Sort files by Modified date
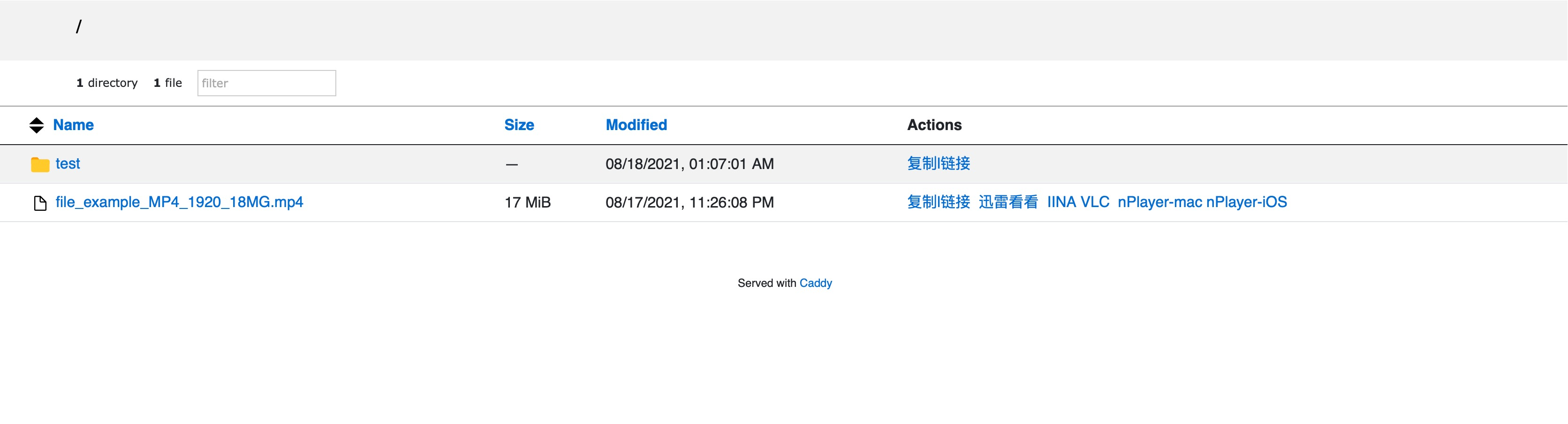Image resolution: width=1568 pixels, height=424 pixels. 636,125
